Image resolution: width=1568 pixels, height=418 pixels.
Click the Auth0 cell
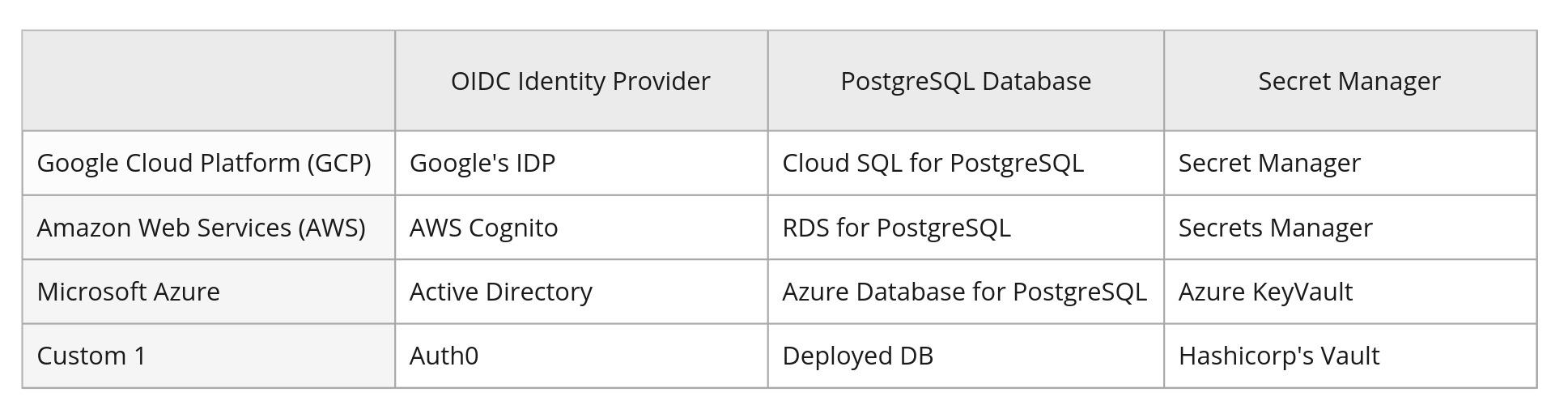(444, 356)
